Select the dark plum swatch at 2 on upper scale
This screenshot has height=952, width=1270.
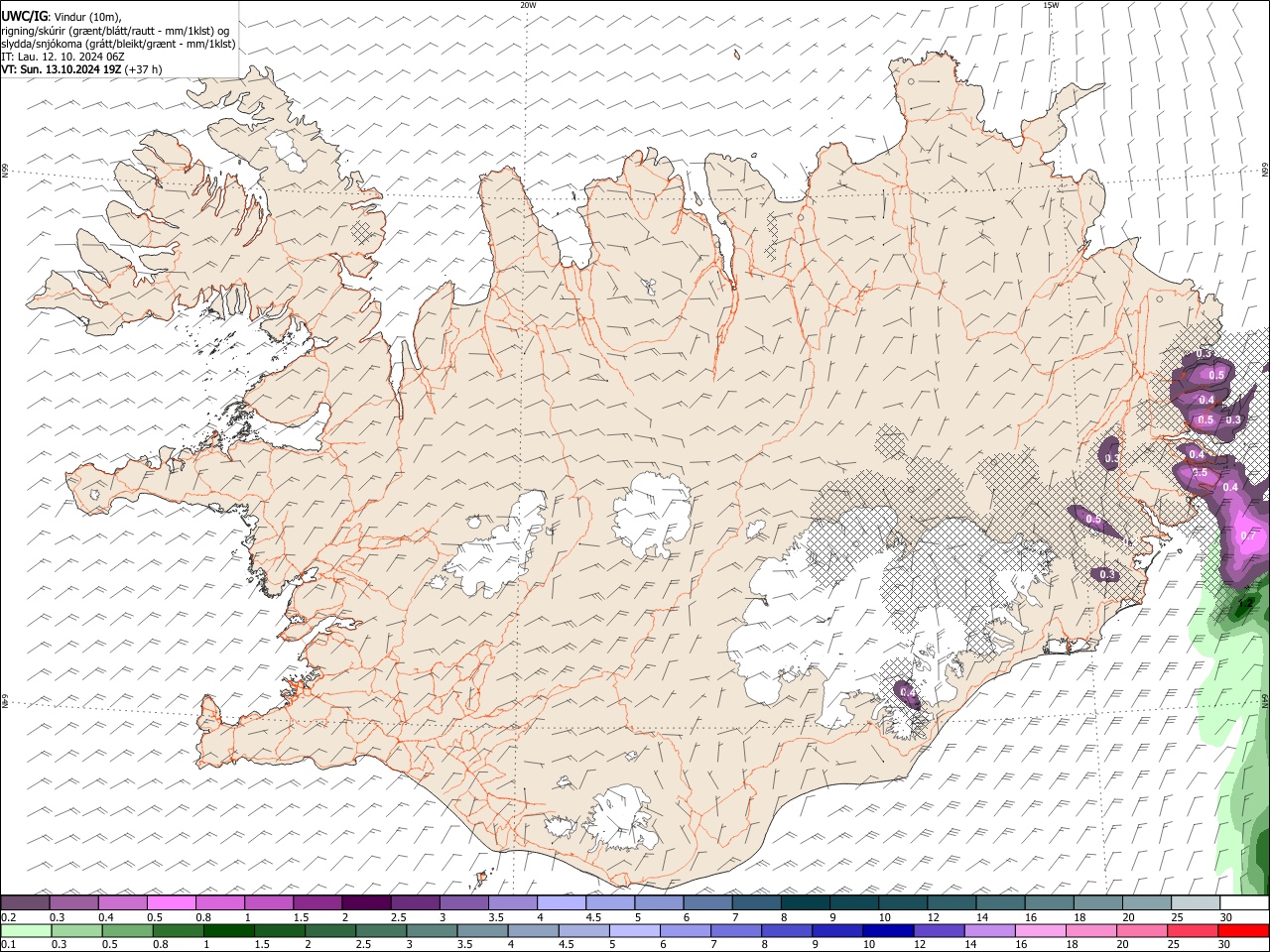pos(366,902)
